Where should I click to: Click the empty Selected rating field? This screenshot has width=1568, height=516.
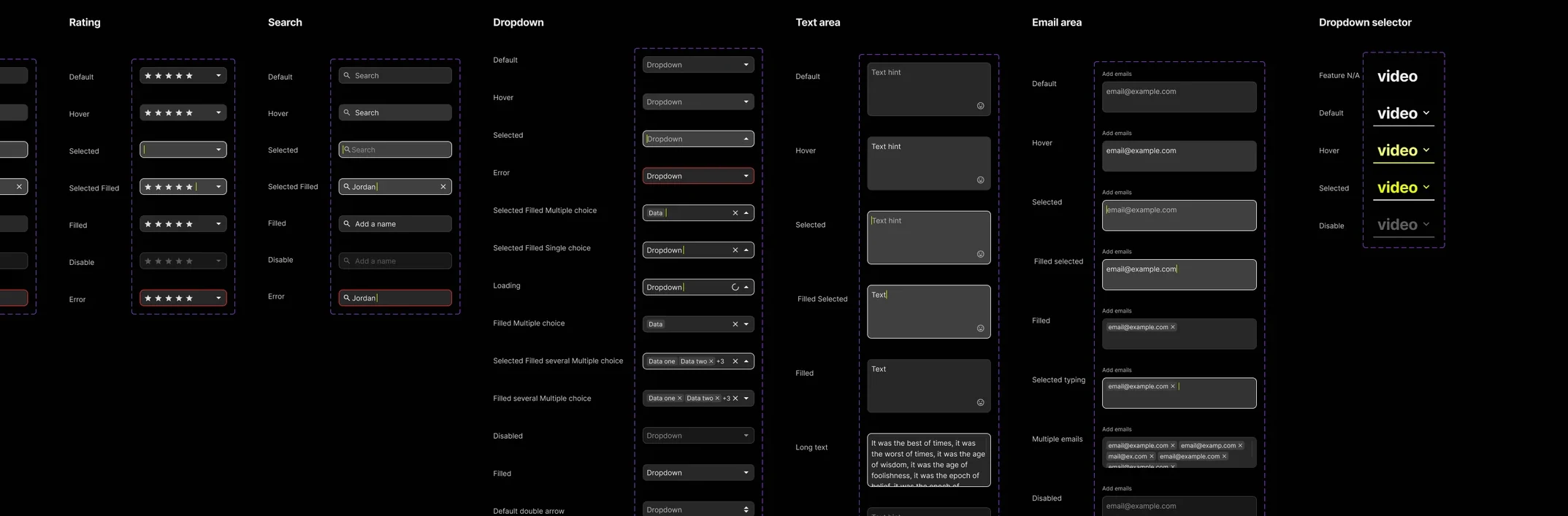pyautogui.click(x=183, y=150)
